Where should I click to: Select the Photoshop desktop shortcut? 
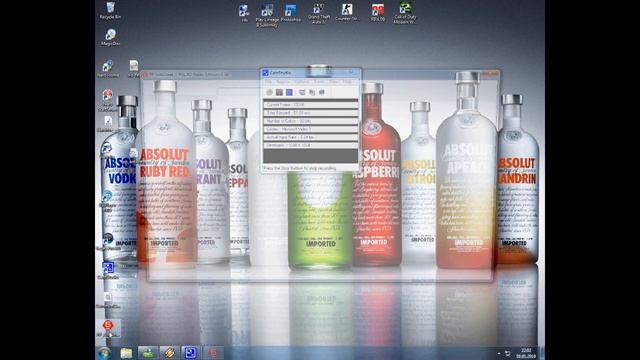[291, 13]
